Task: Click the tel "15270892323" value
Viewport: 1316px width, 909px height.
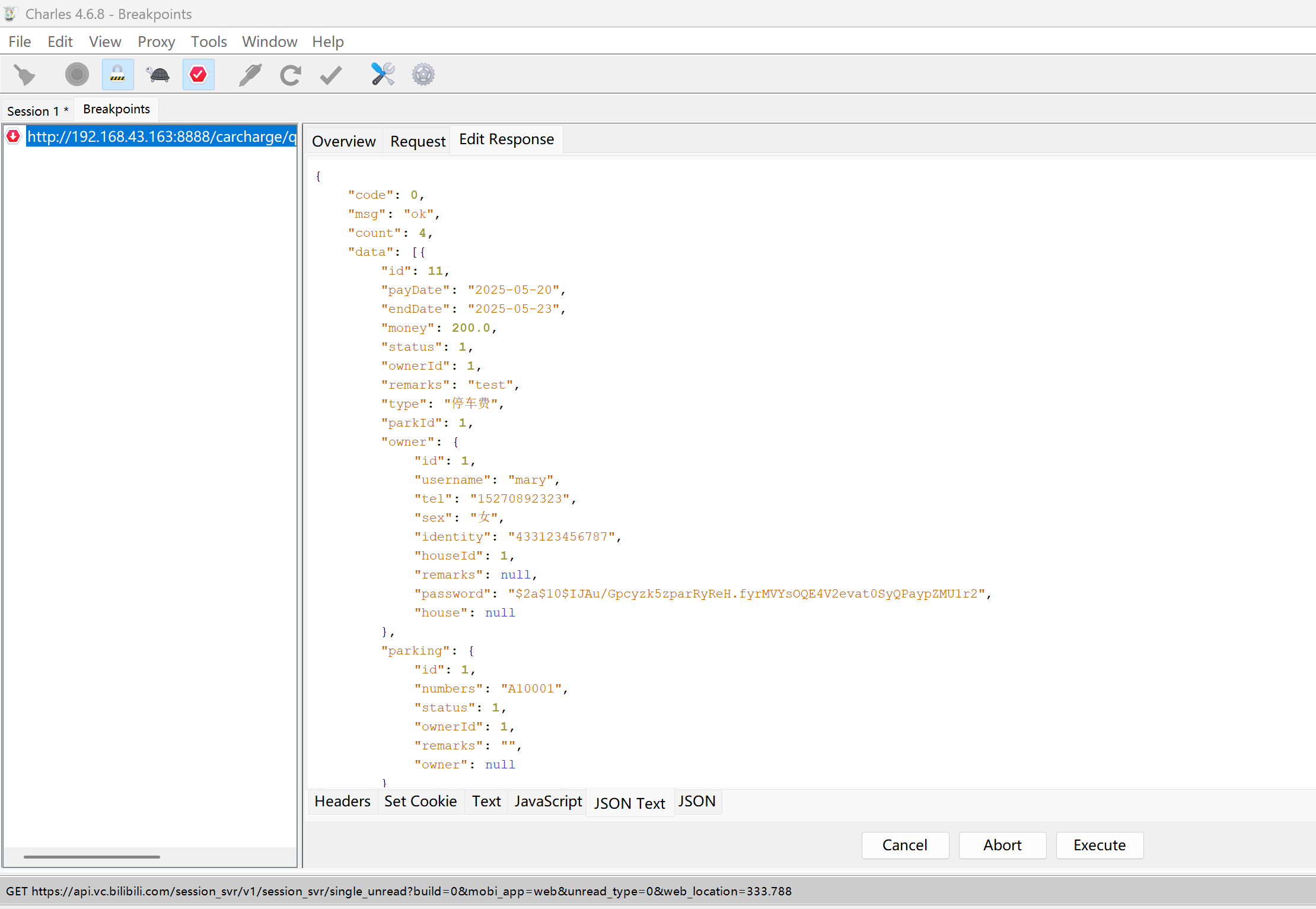Action: pyautogui.click(x=520, y=499)
